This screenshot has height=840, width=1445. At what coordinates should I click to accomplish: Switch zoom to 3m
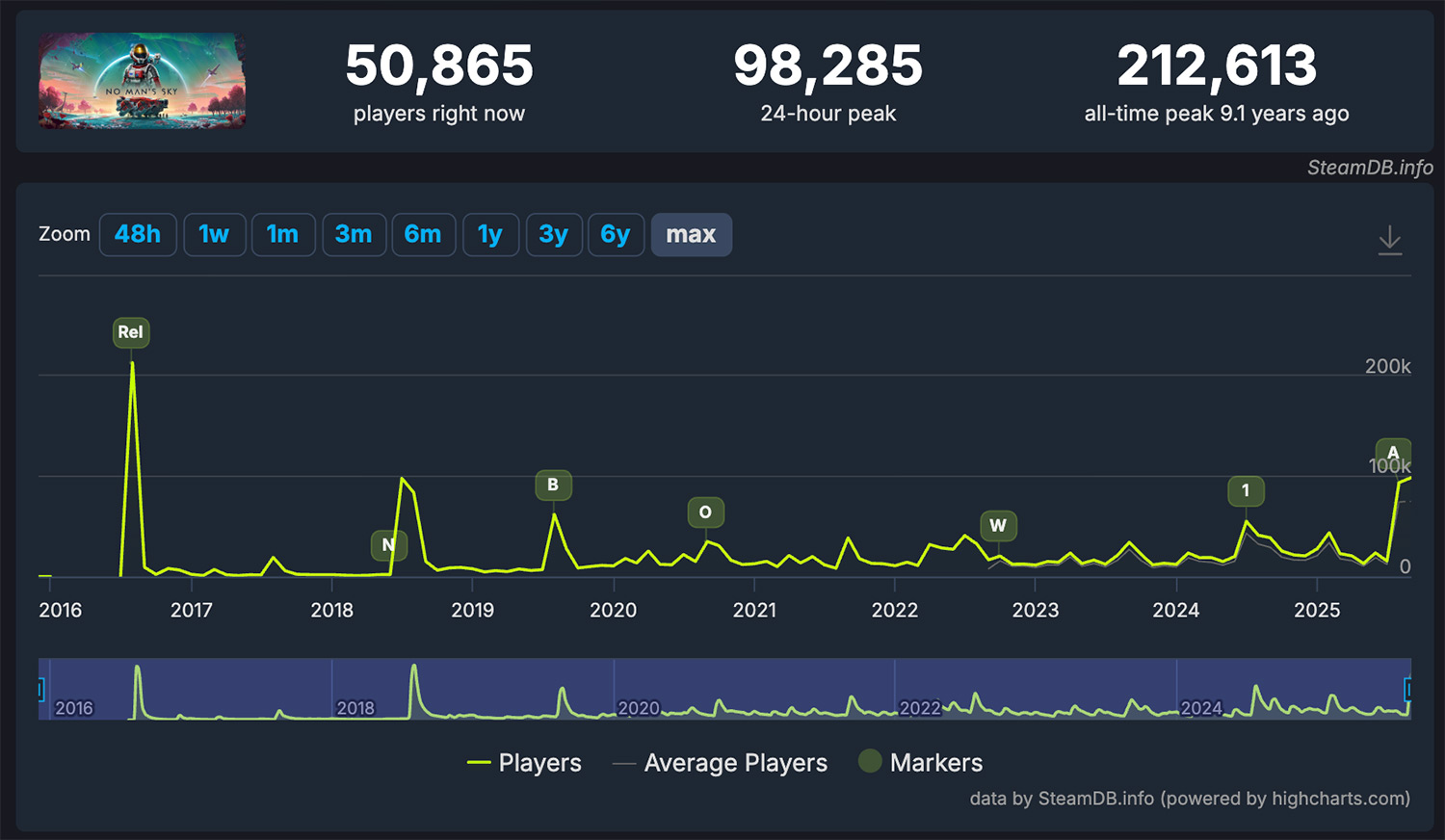tap(354, 235)
